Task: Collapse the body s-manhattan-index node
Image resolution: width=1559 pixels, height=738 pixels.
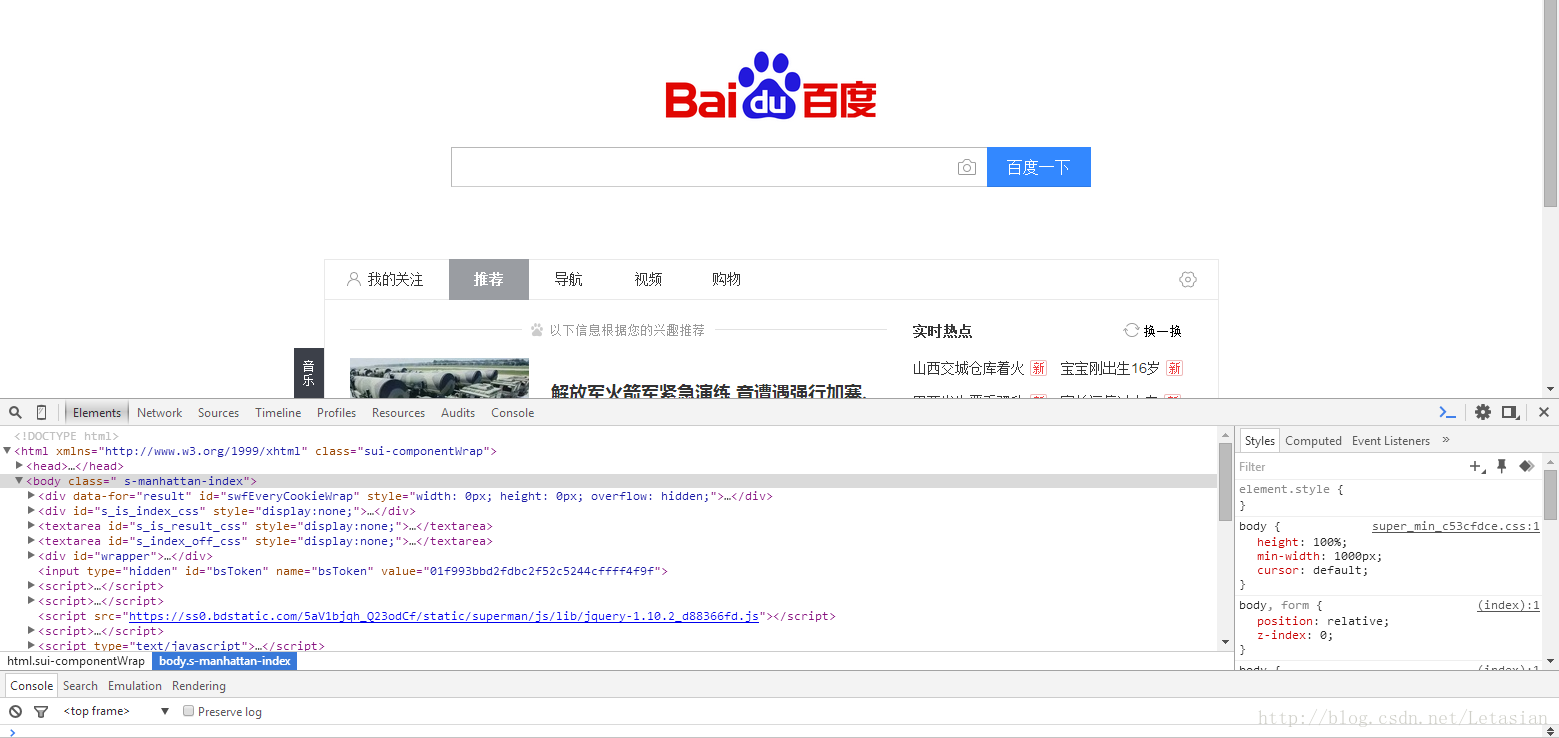Action: coord(19,481)
